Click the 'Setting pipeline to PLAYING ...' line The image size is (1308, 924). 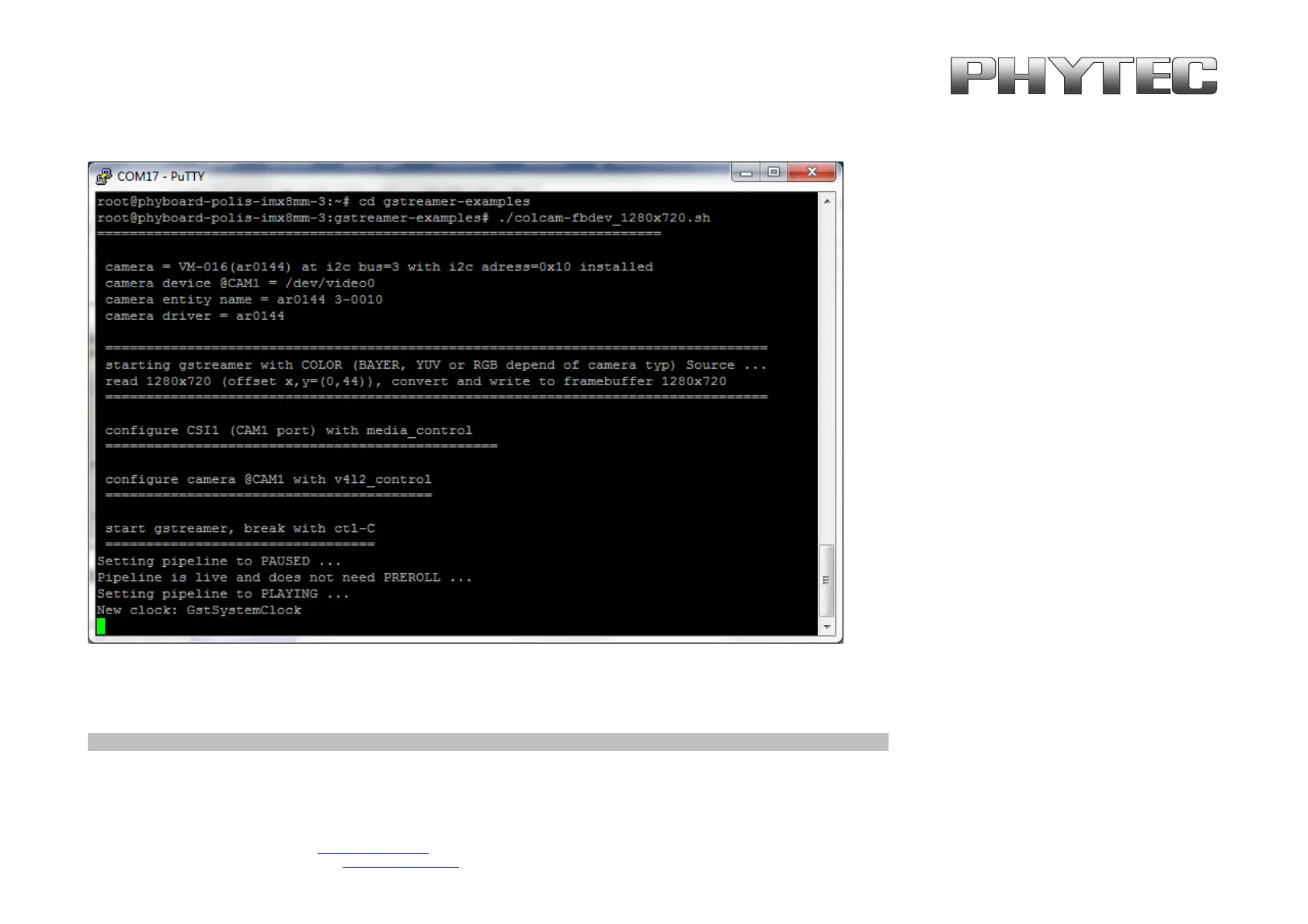[223, 594]
